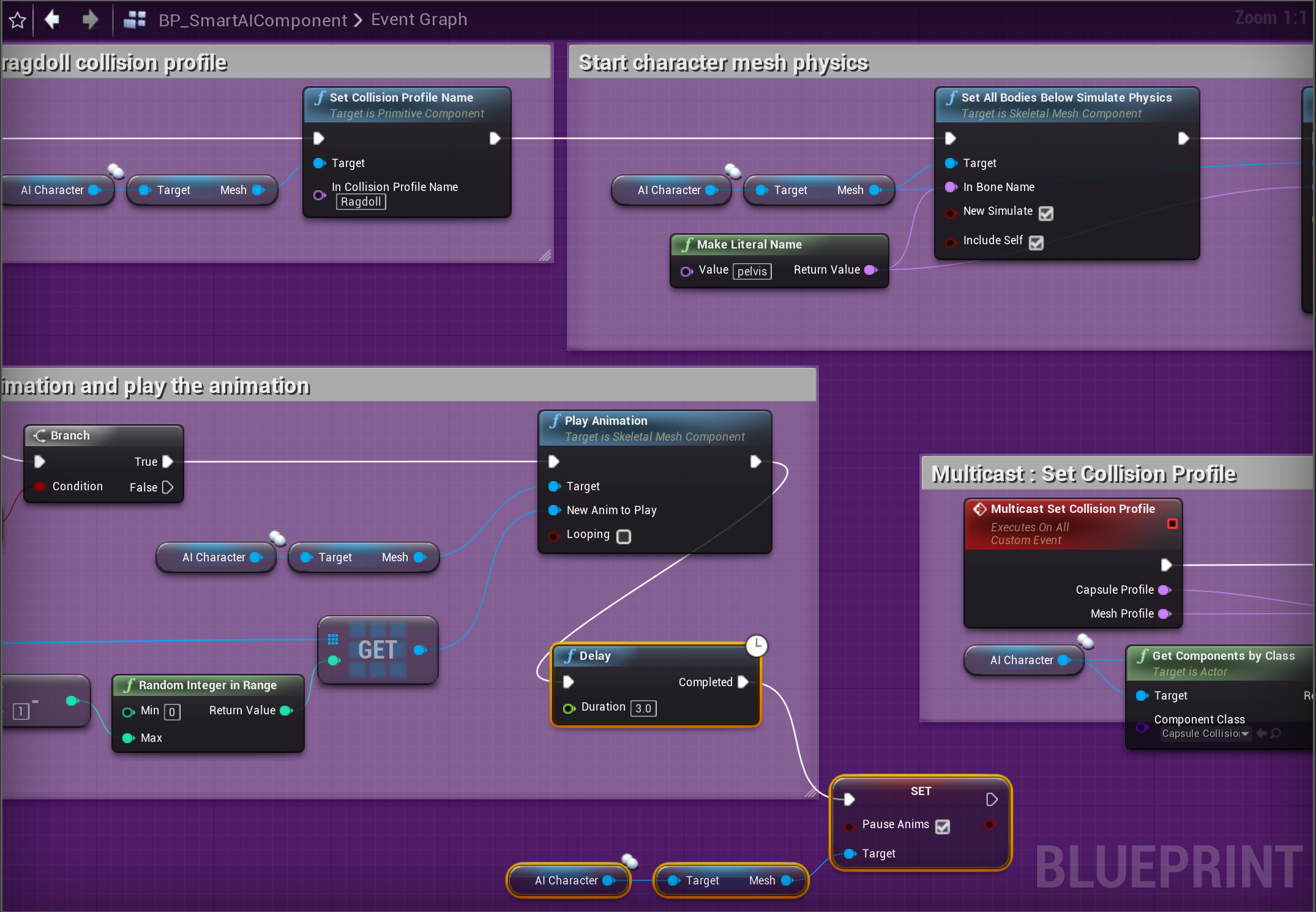Click the favorite star icon
Image resolution: width=1316 pixels, height=912 pixels.
pos(17,20)
